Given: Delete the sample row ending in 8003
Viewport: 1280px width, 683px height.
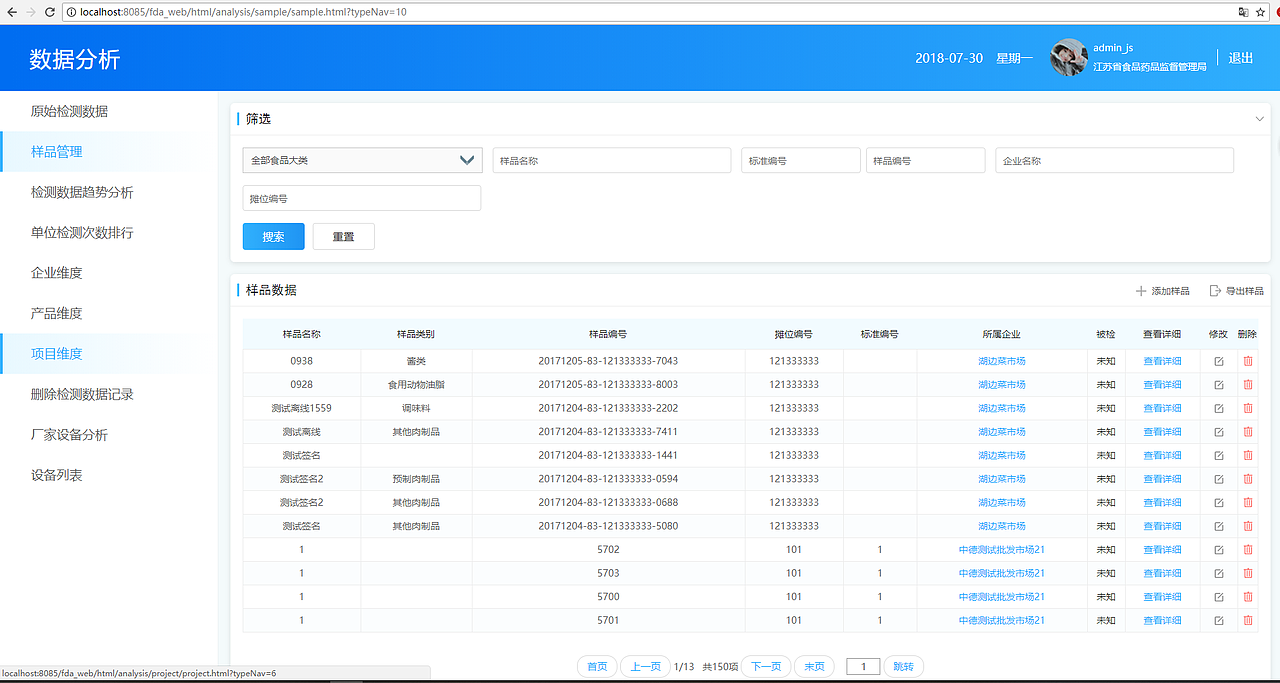Looking at the screenshot, I should click(1247, 385).
